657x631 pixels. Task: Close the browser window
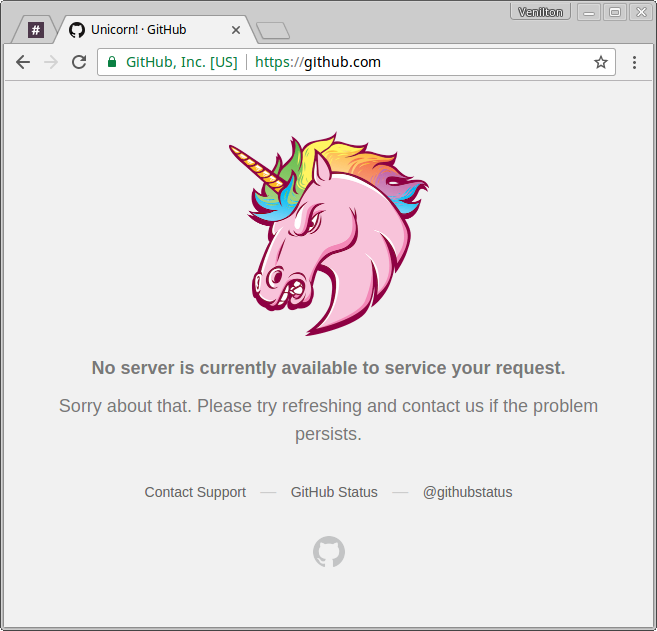pos(641,12)
